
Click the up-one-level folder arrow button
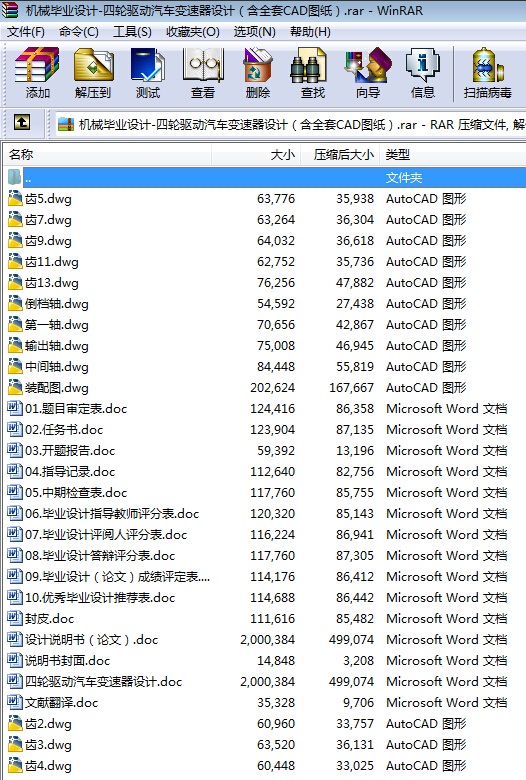(21, 122)
